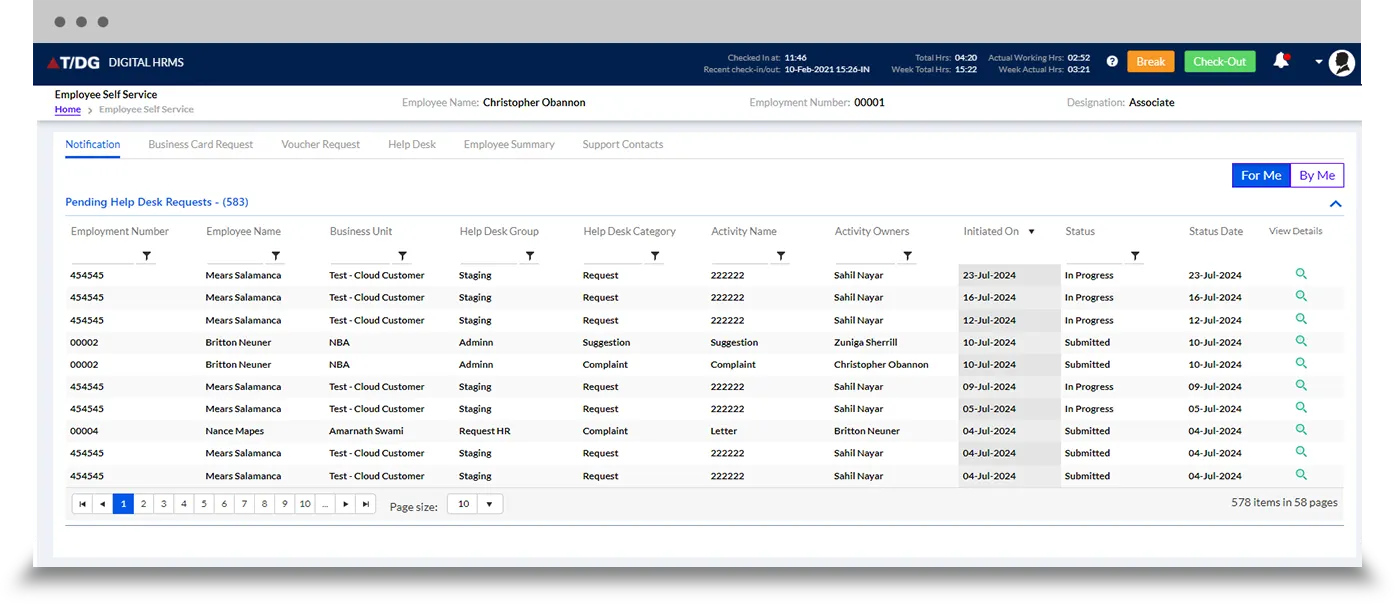This screenshot has width=1395, height=604.
Task: Switch to the Employee Summary tab
Action: [509, 144]
